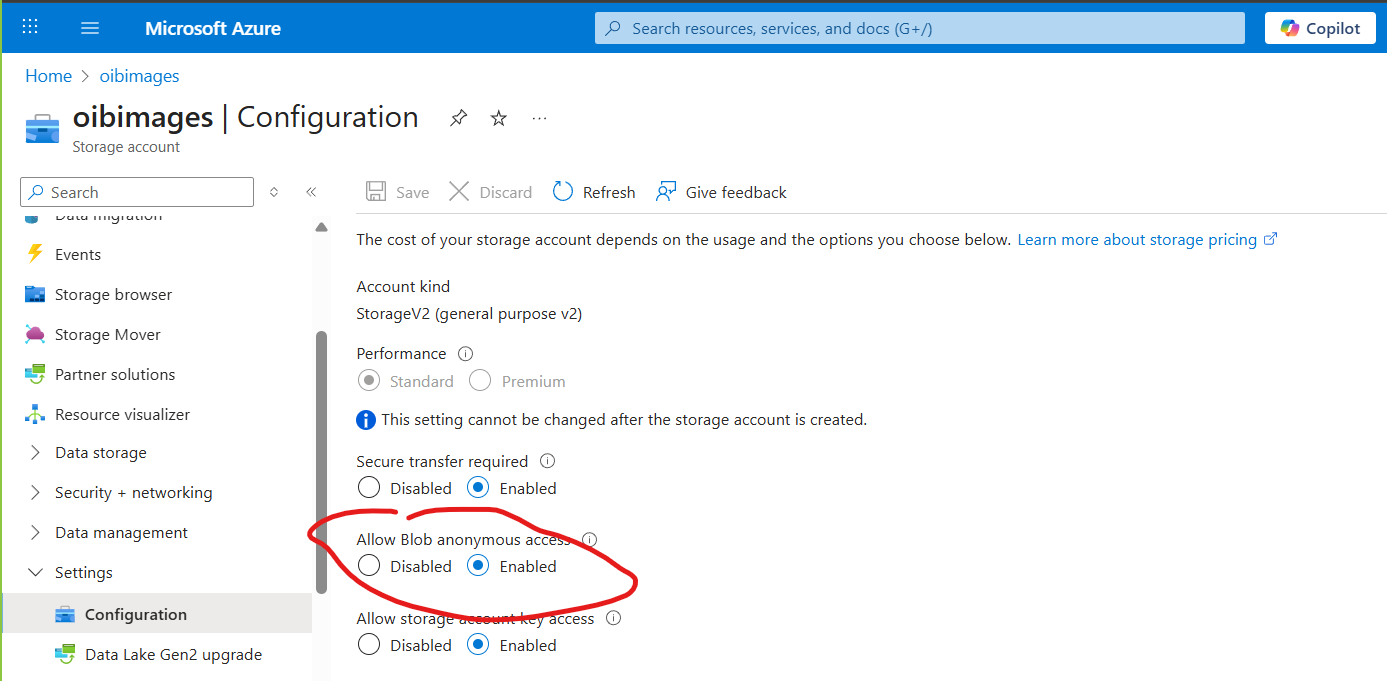Pin the Configuration page to dashboard

coord(458,117)
